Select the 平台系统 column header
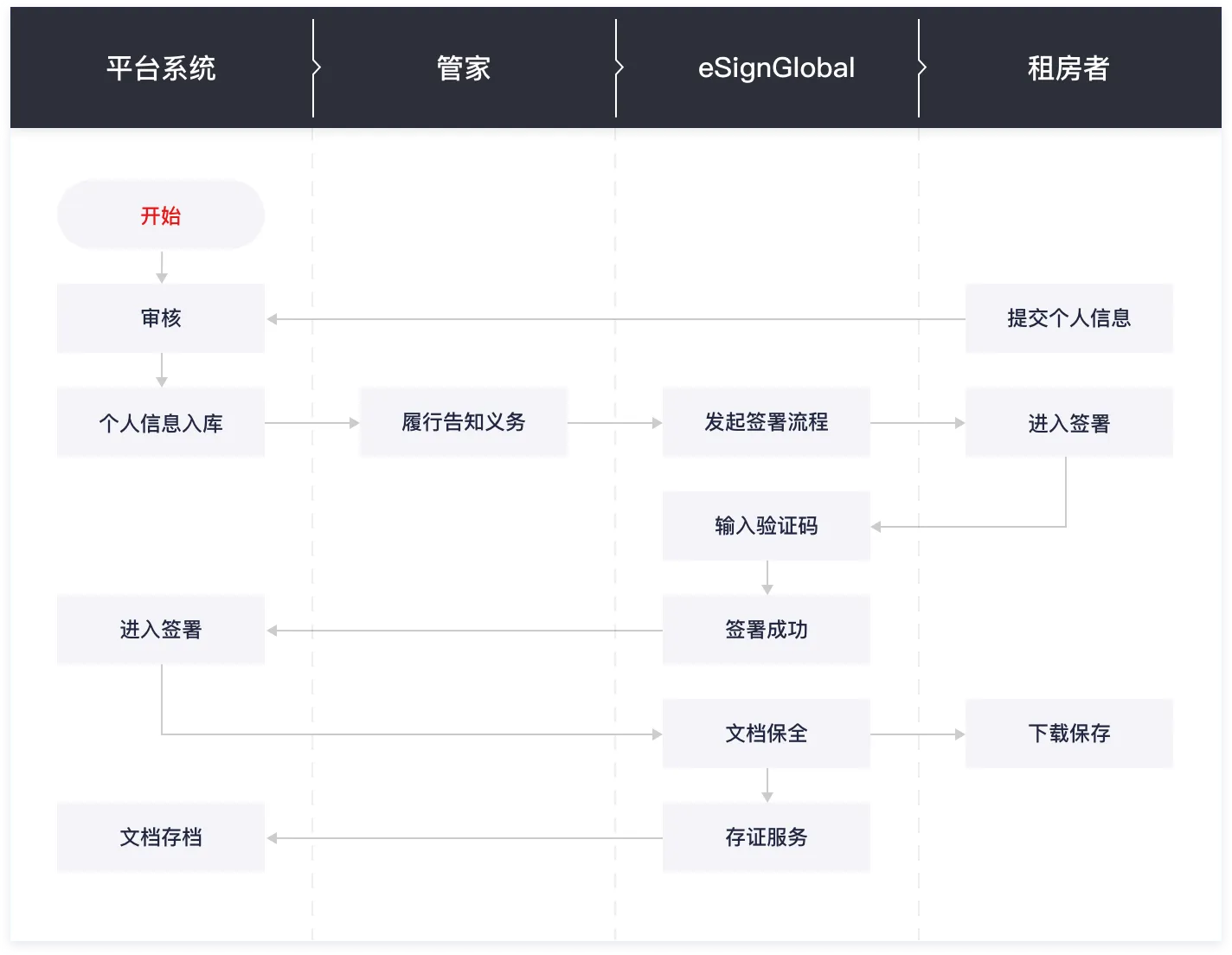 point(161,67)
